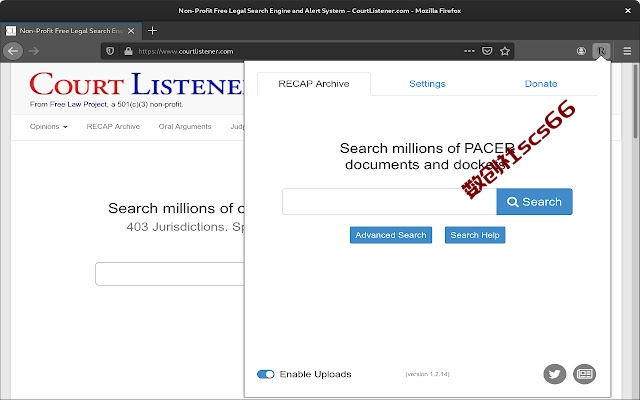Open the Firefox account icon
The height and width of the screenshot is (400, 640).
(581, 51)
